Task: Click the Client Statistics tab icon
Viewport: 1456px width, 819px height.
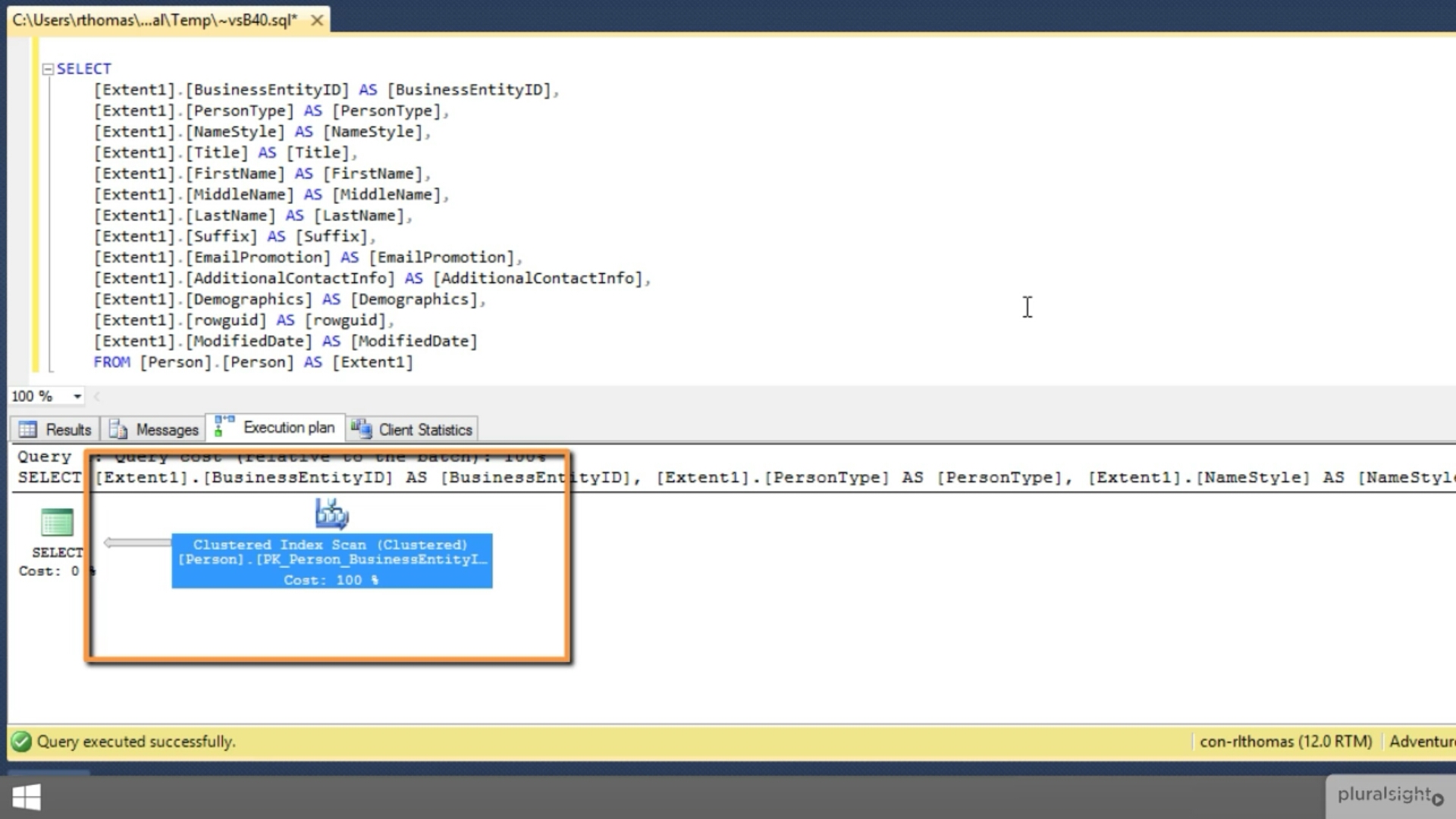Action: point(361,428)
